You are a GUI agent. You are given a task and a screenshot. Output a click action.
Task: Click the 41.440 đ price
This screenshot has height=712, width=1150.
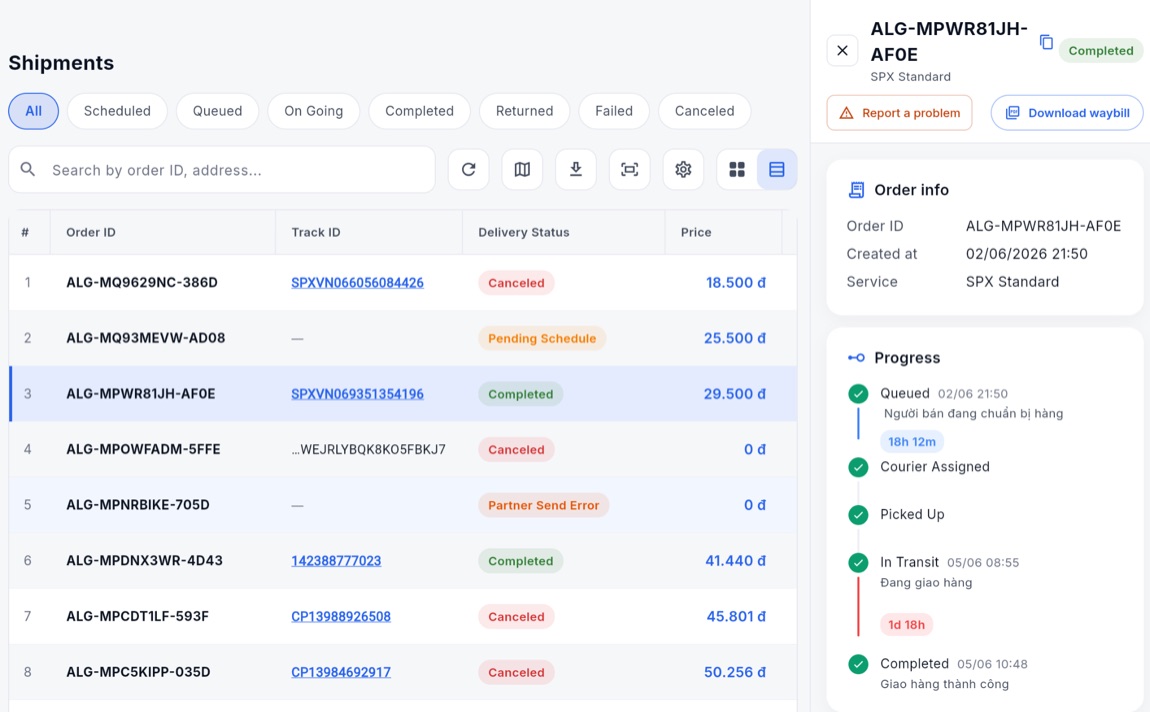click(x=736, y=561)
